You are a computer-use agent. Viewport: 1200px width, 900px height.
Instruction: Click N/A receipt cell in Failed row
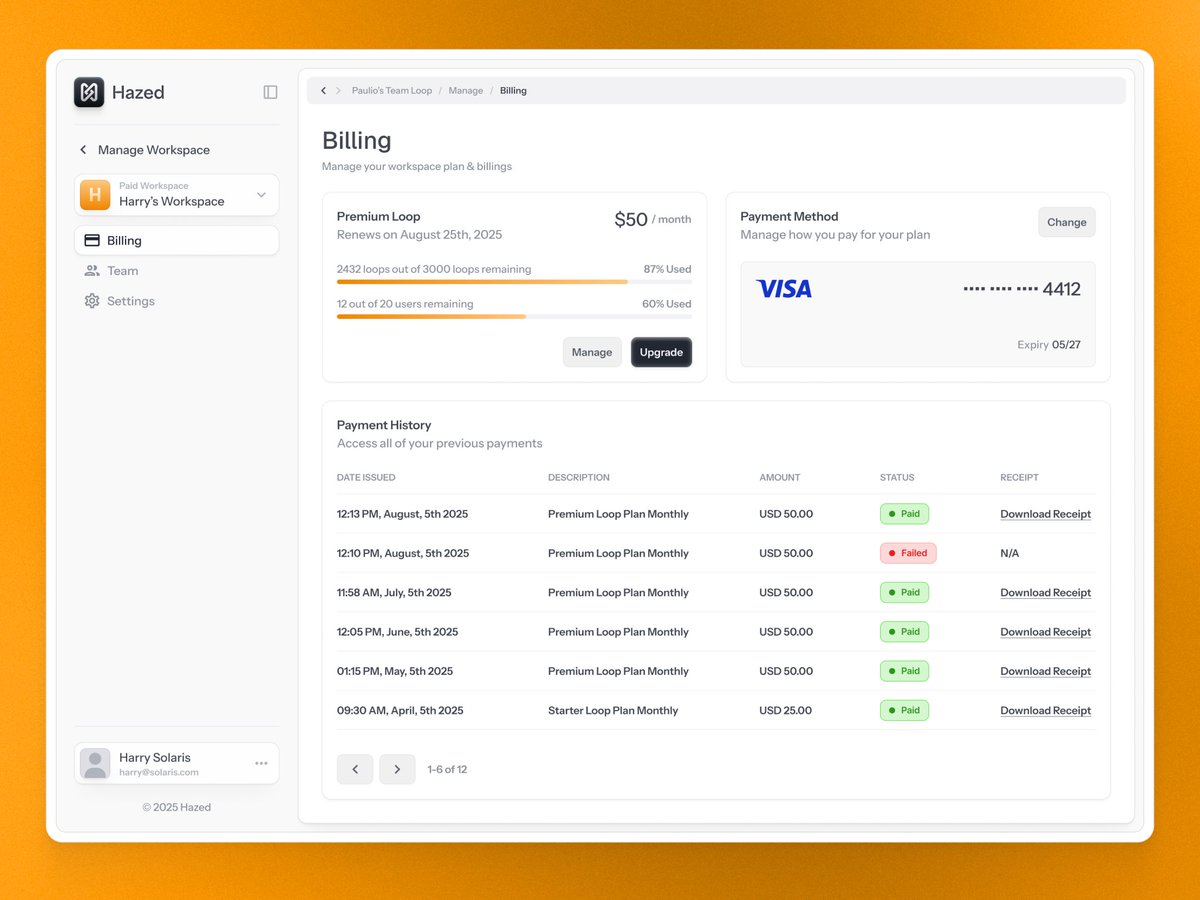[x=1010, y=553]
